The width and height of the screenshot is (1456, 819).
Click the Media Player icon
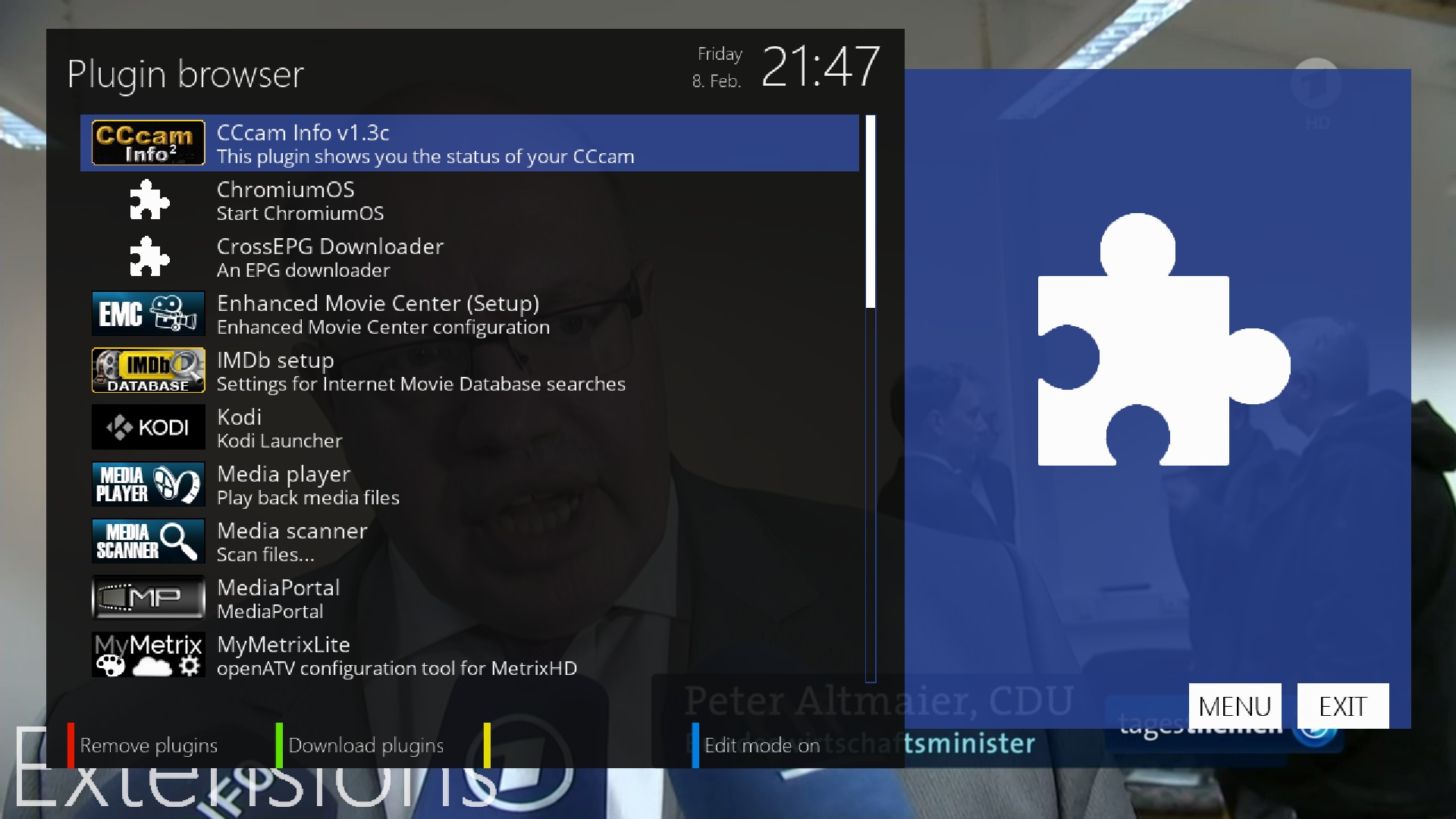148,484
